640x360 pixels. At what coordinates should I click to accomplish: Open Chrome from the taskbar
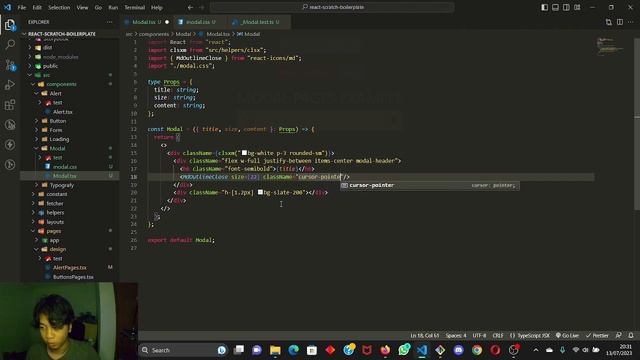coord(477,350)
